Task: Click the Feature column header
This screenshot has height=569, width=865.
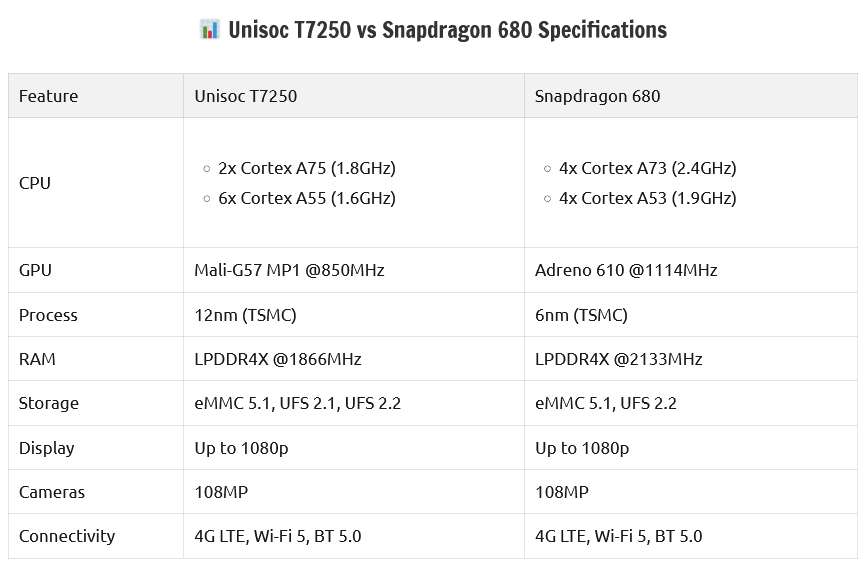Action: (x=49, y=96)
